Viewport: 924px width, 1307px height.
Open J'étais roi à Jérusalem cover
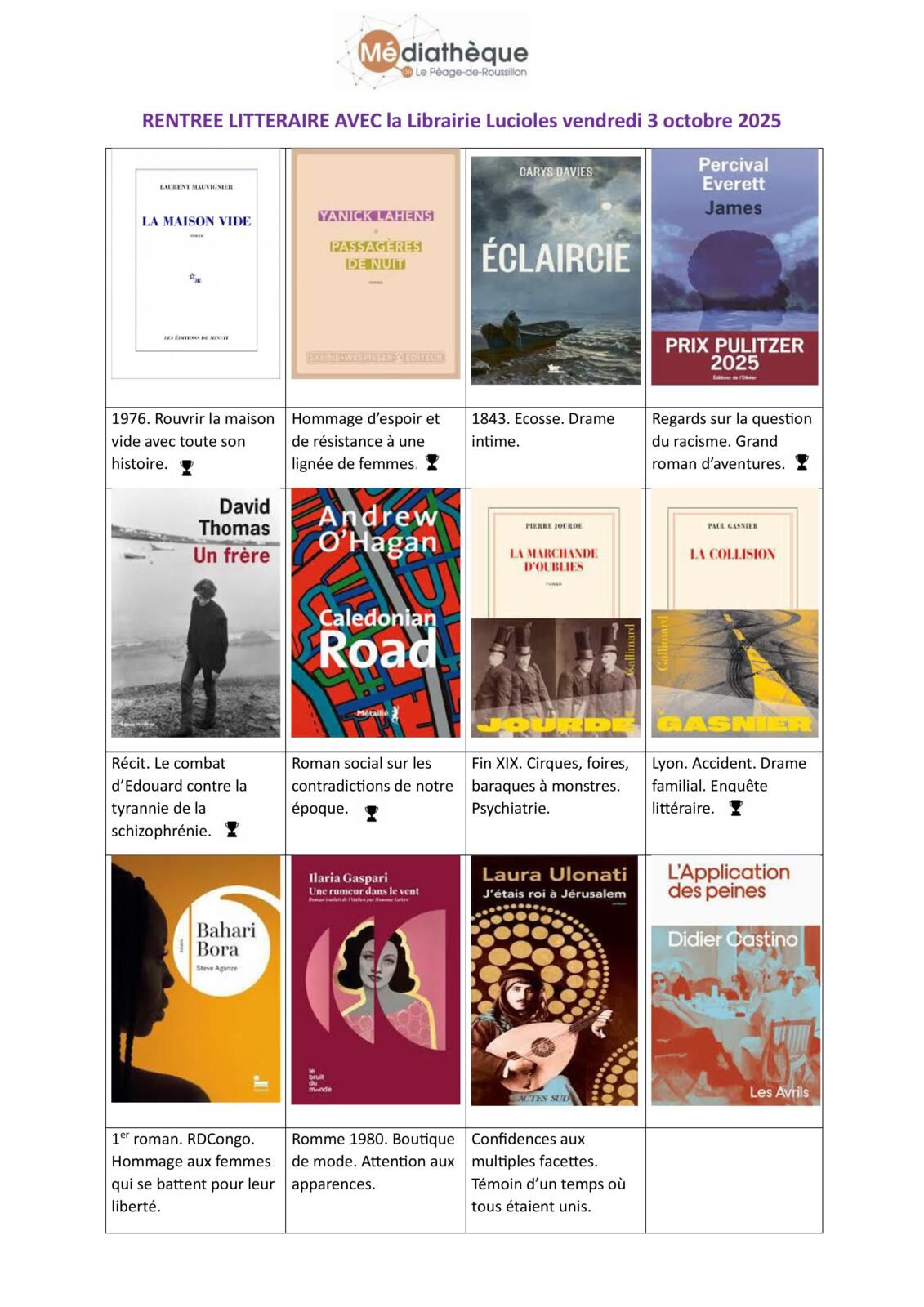[x=555, y=980]
